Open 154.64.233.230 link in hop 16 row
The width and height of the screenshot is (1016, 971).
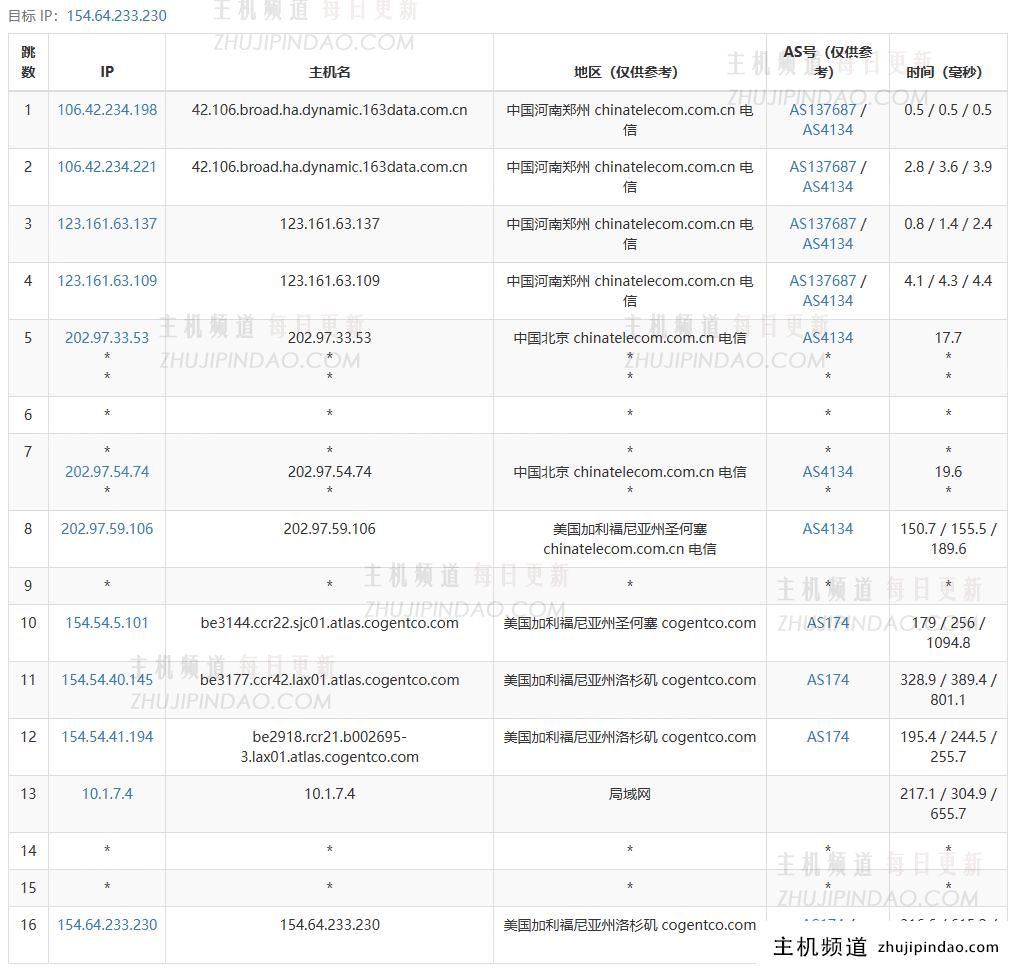click(107, 925)
